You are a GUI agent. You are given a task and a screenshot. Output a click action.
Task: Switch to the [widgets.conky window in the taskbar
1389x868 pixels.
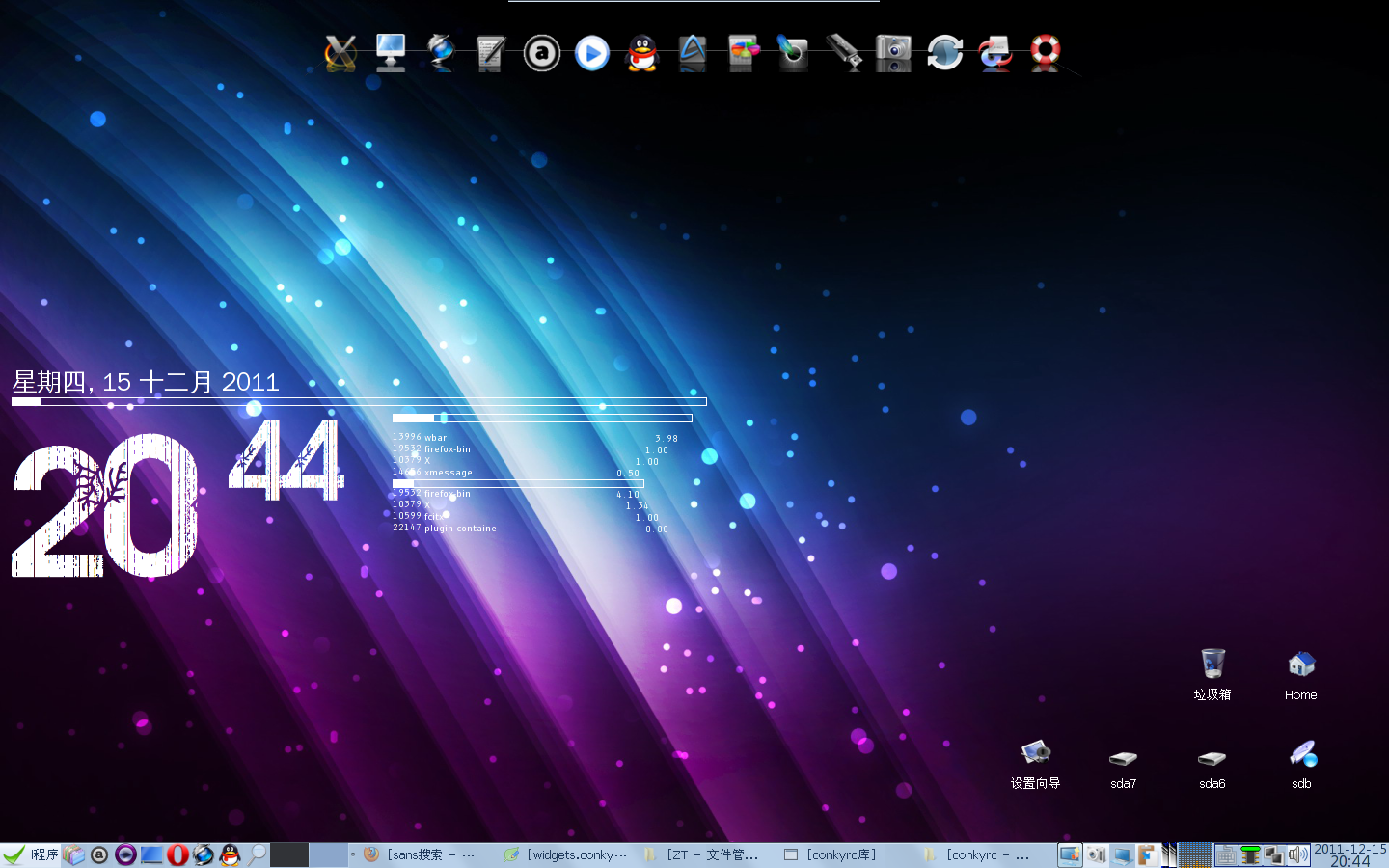point(566,854)
